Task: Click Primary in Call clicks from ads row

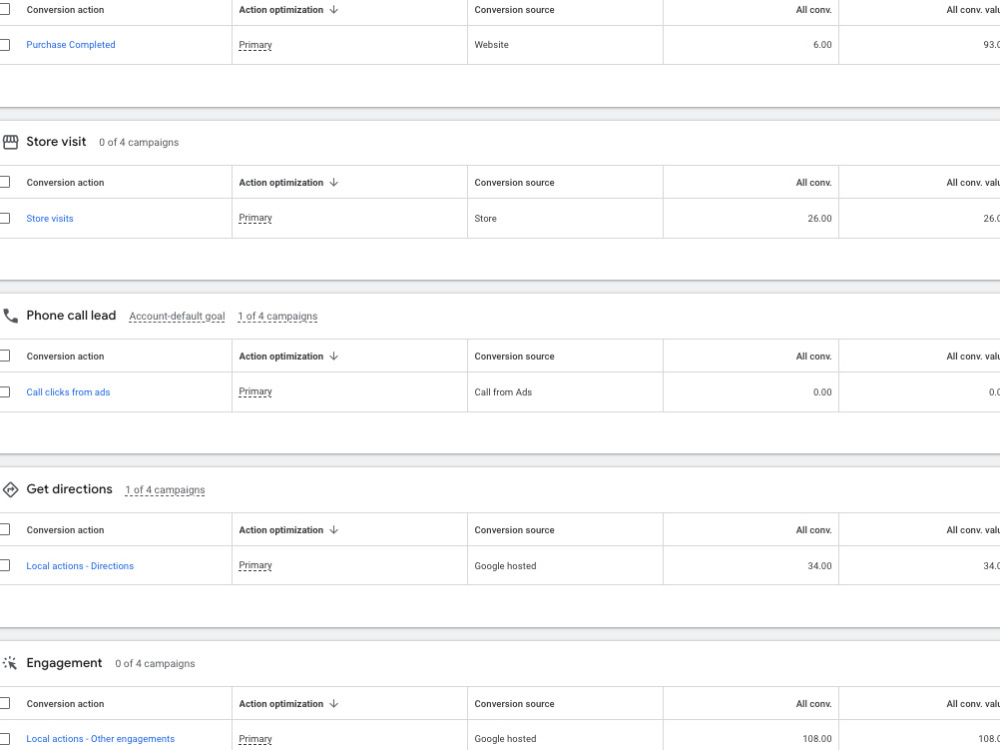Action: point(255,392)
